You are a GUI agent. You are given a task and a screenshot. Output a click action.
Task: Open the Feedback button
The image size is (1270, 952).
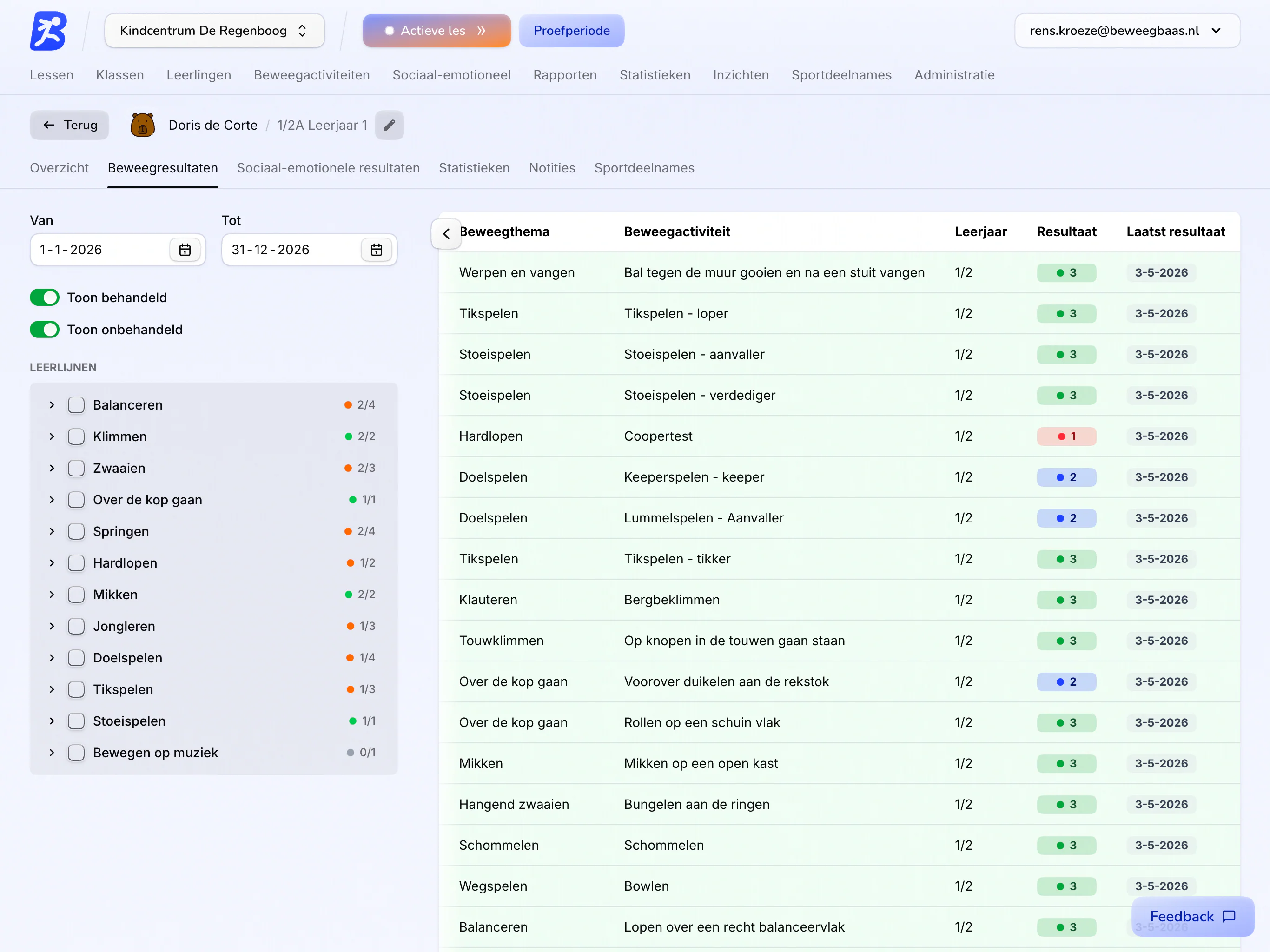[1192, 916]
